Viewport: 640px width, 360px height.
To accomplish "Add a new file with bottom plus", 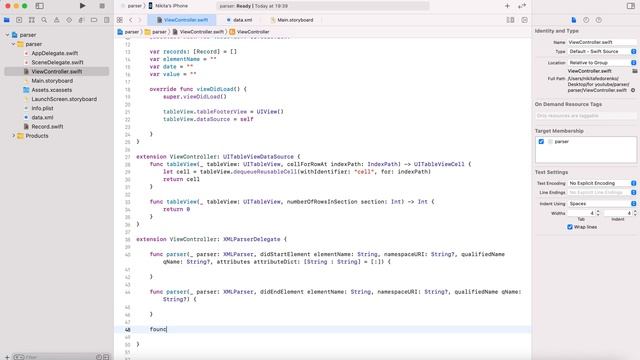I will pyautogui.click(x=7, y=357).
